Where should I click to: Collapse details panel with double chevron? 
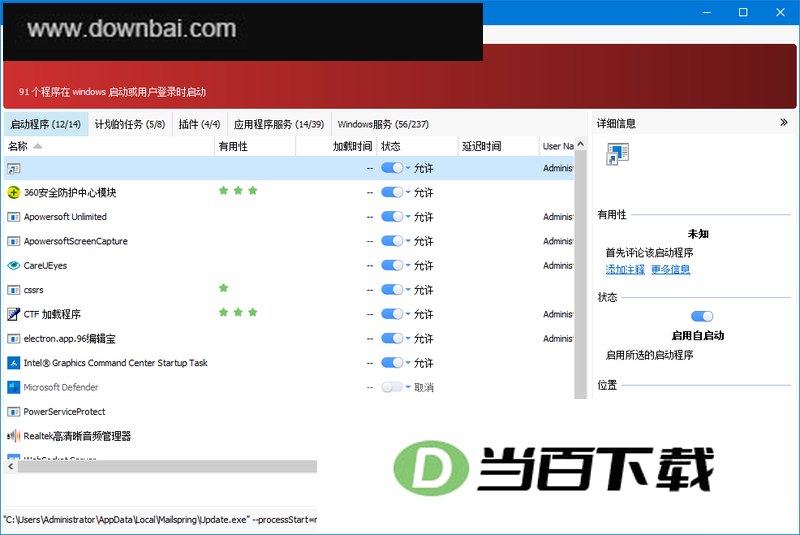pyautogui.click(x=784, y=122)
